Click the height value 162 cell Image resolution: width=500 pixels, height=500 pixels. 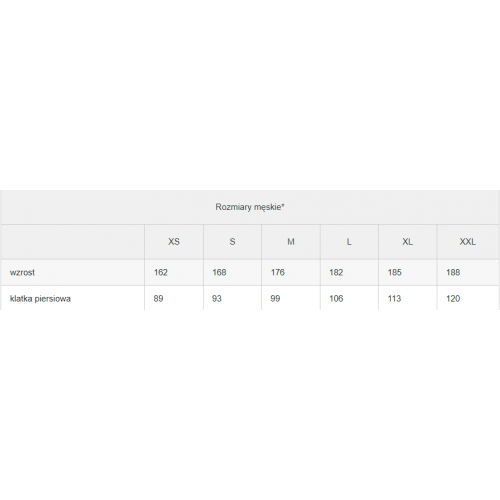(174, 273)
